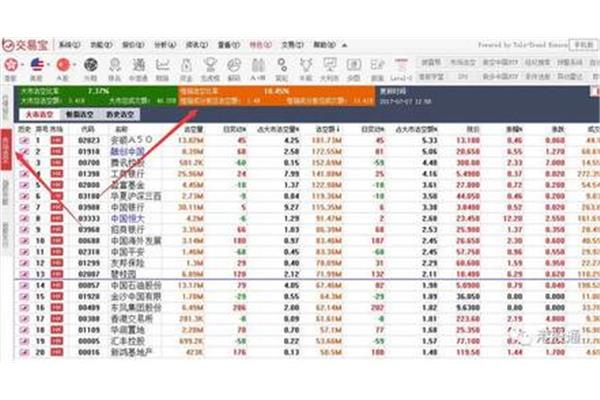This screenshot has height=400, width=600.
Task: Click HK market badge of row 01299
Action: tap(57, 263)
